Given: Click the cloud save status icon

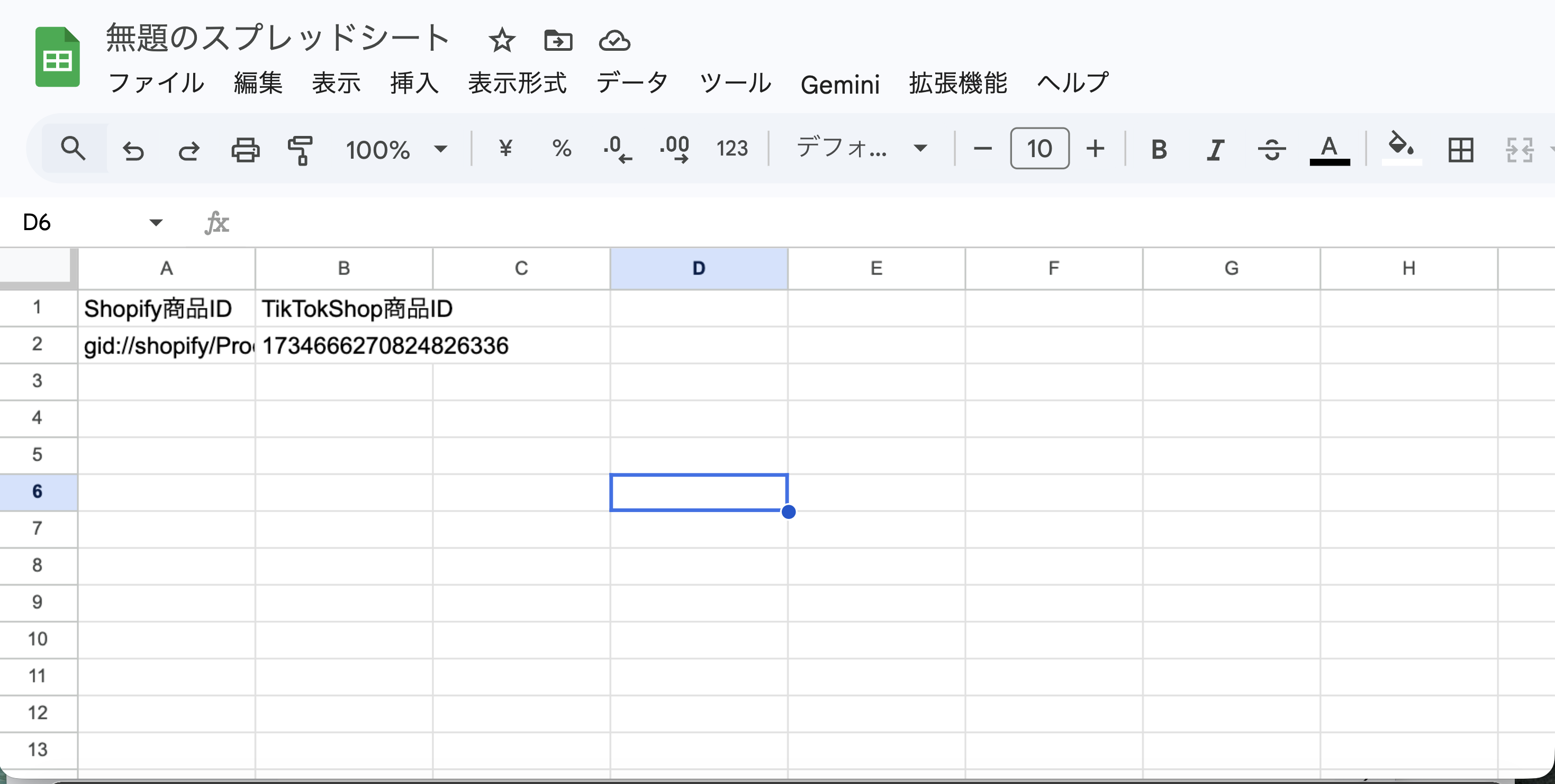Looking at the screenshot, I should [x=614, y=41].
